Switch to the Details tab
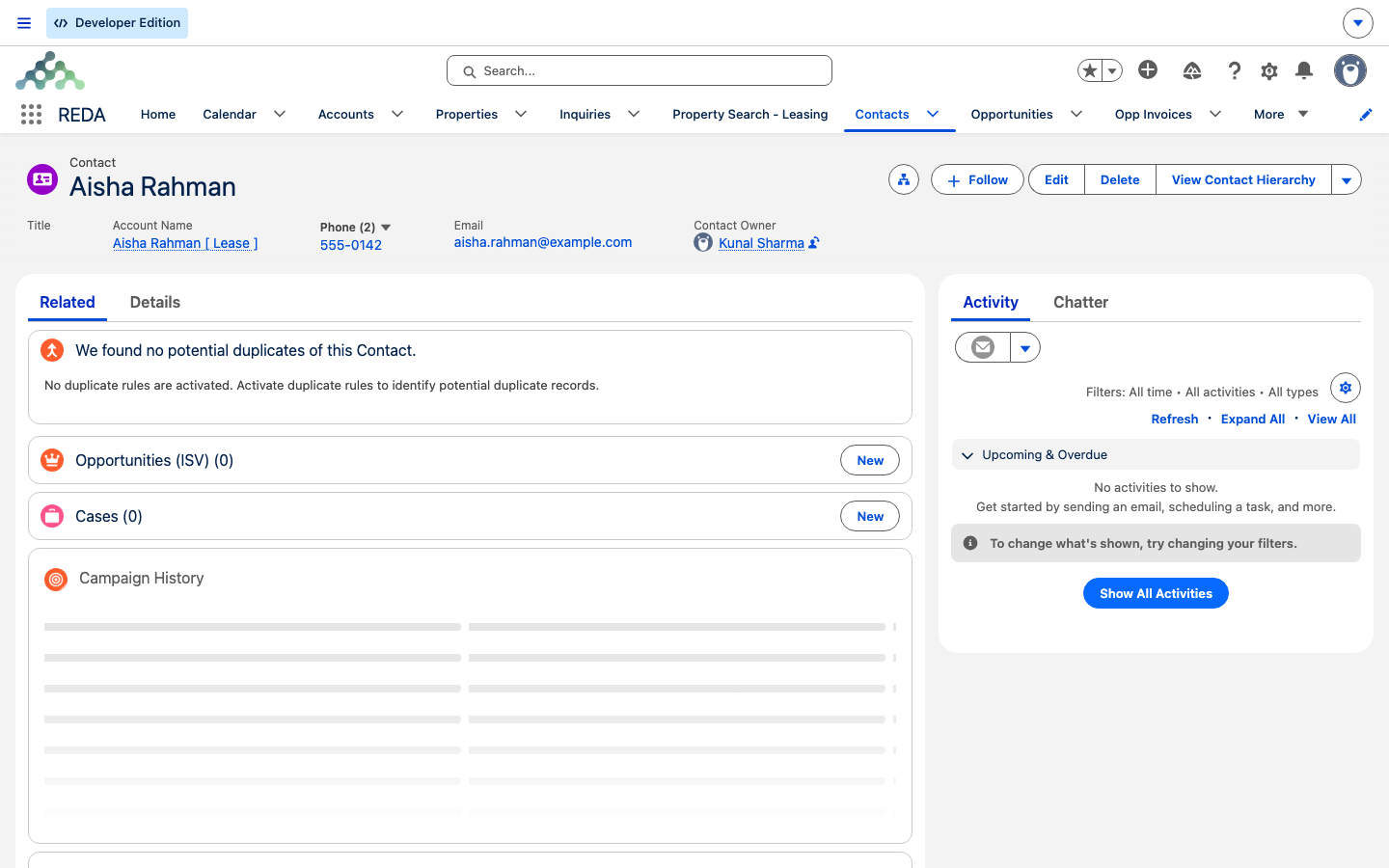Image resolution: width=1389 pixels, height=868 pixels. [x=155, y=302]
